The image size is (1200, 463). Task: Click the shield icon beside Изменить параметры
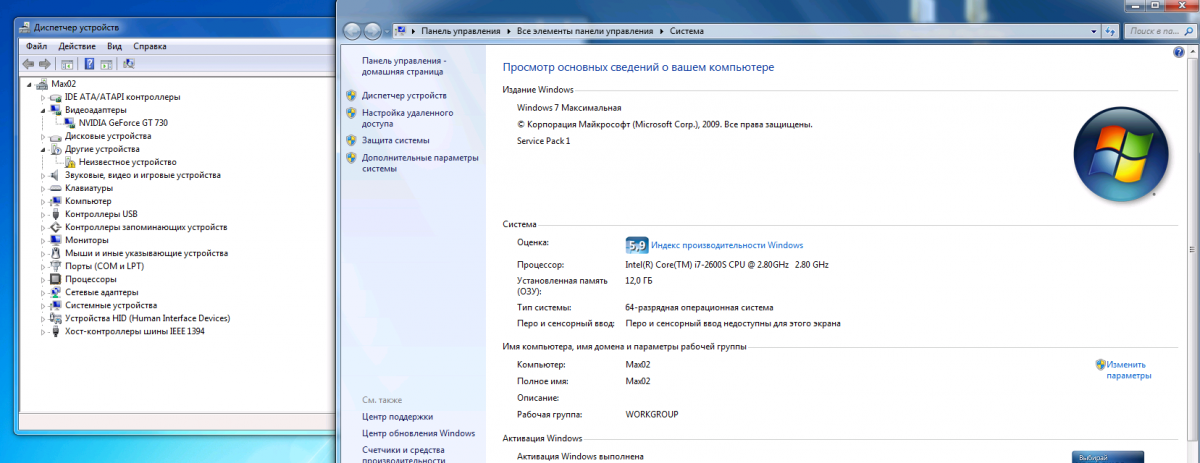tap(1100, 365)
